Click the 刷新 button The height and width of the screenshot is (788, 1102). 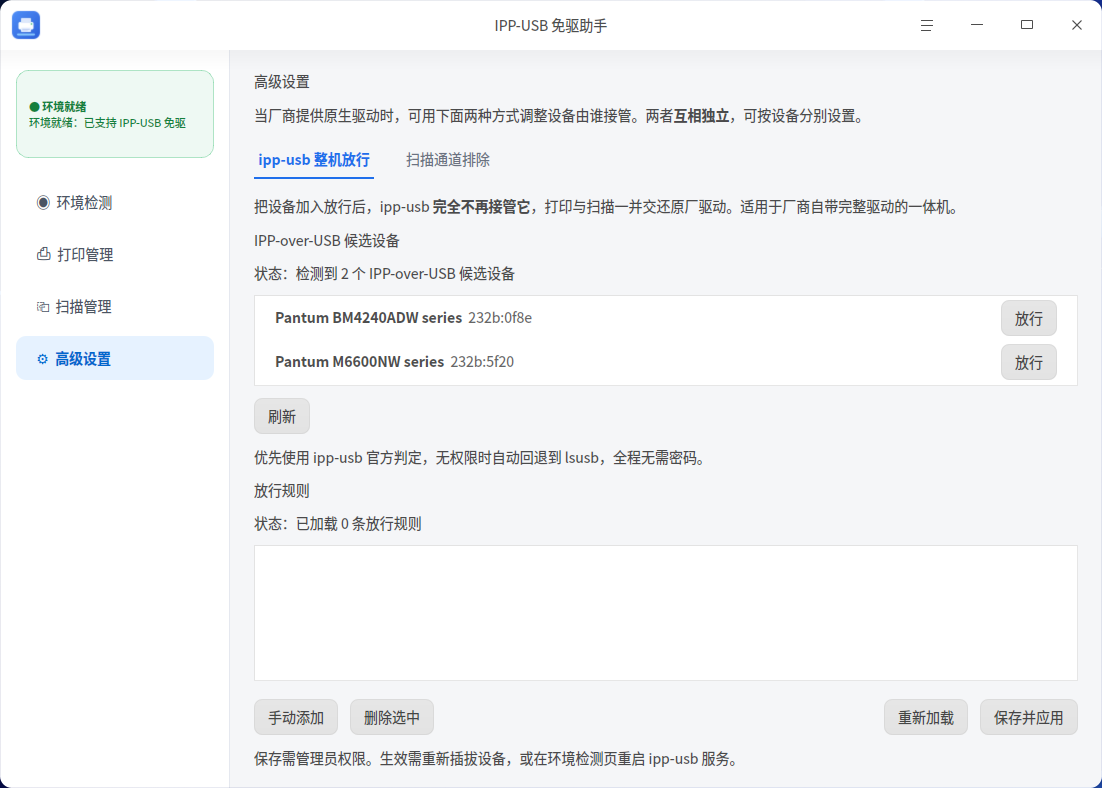tap(282, 417)
